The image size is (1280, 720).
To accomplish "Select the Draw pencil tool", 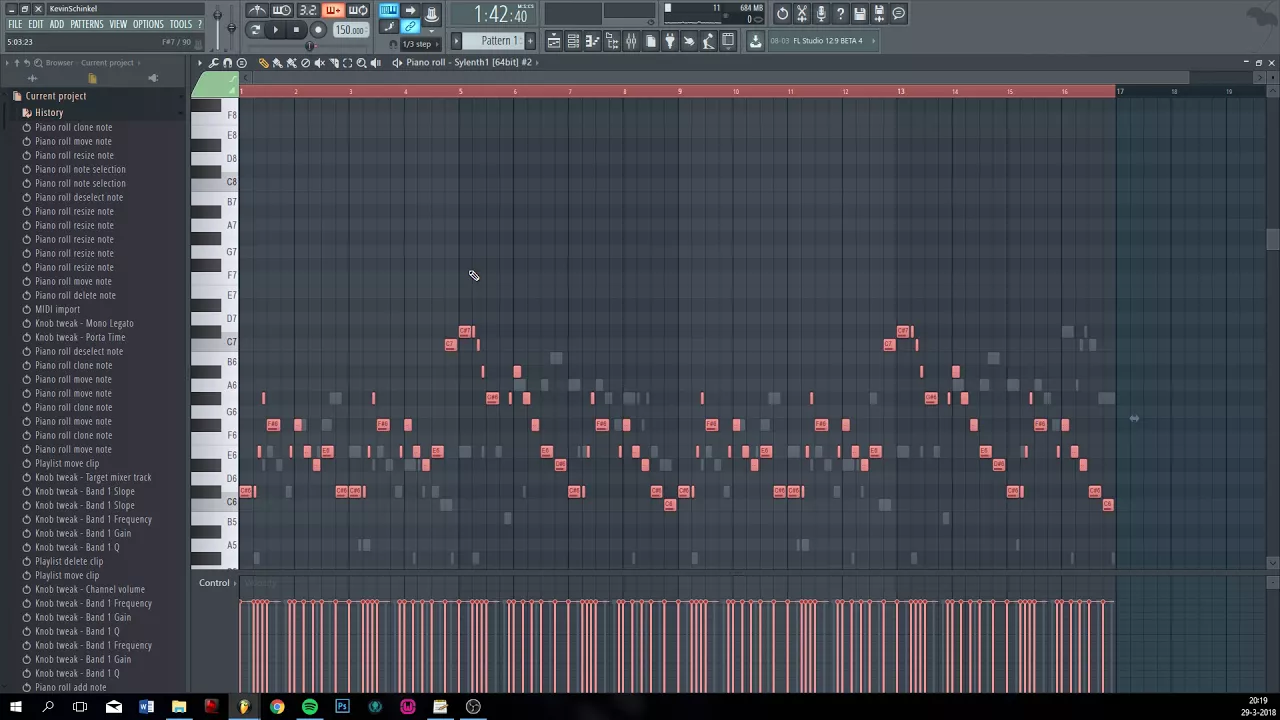I will (x=264, y=62).
